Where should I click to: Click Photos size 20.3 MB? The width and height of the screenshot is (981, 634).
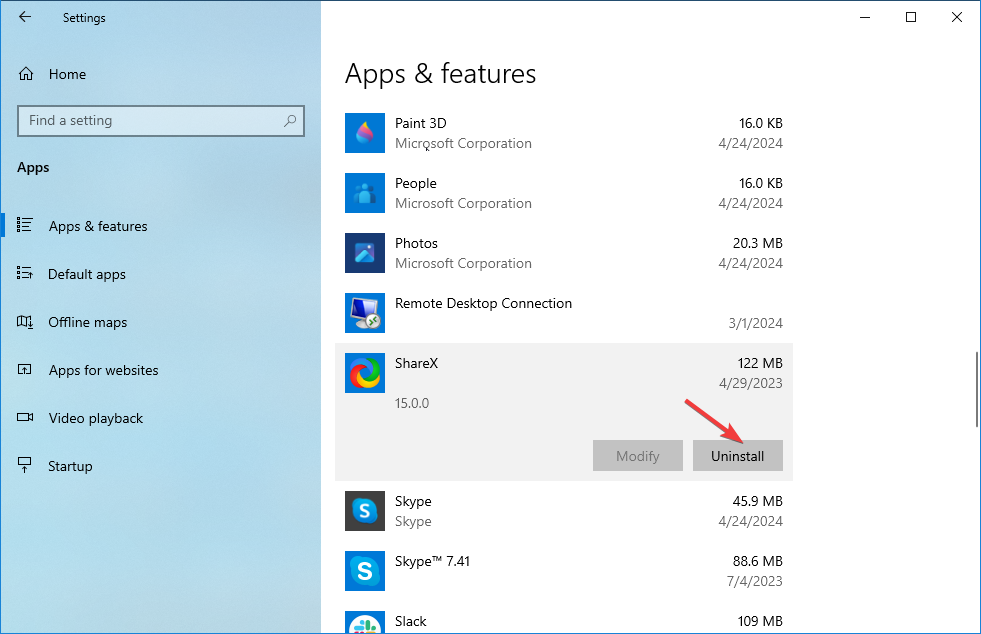[758, 243]
